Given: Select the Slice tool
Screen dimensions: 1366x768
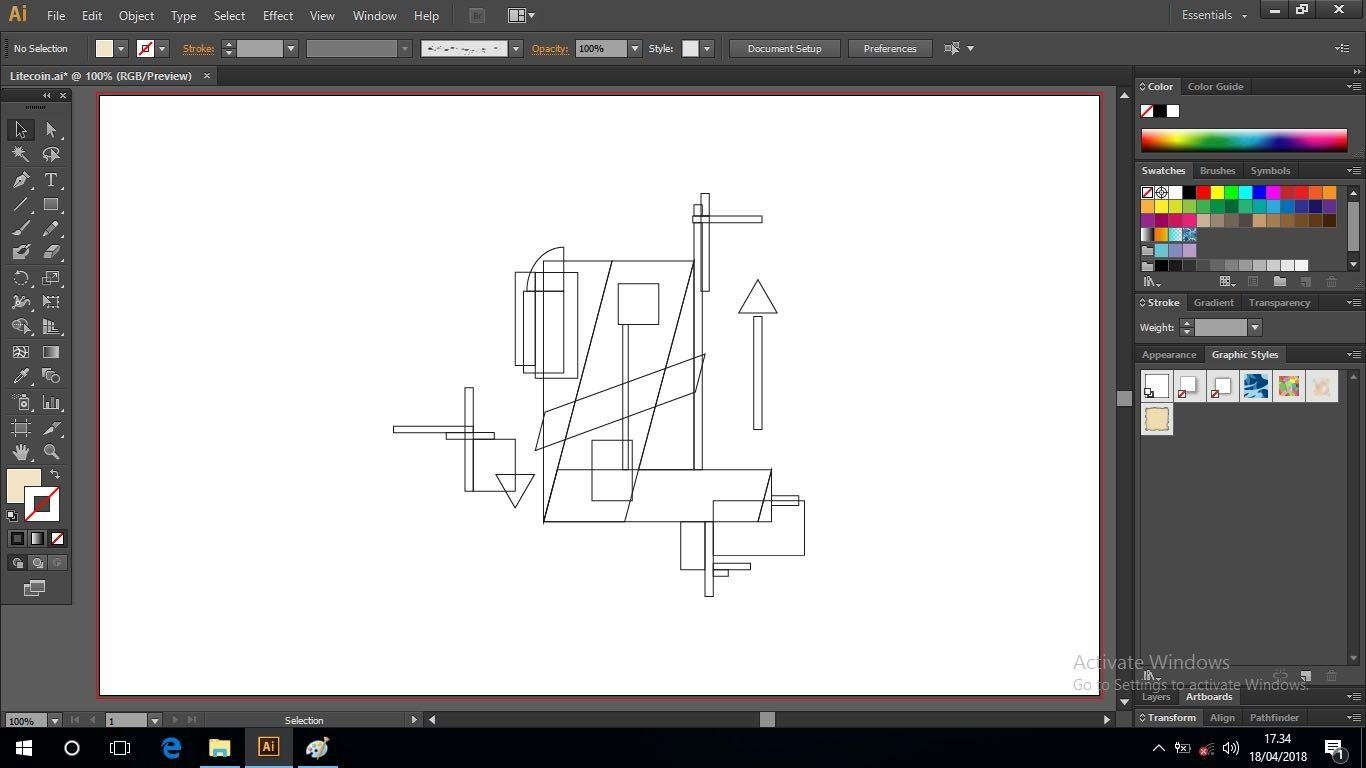Looking at the screenshot, I should point(51,428).
